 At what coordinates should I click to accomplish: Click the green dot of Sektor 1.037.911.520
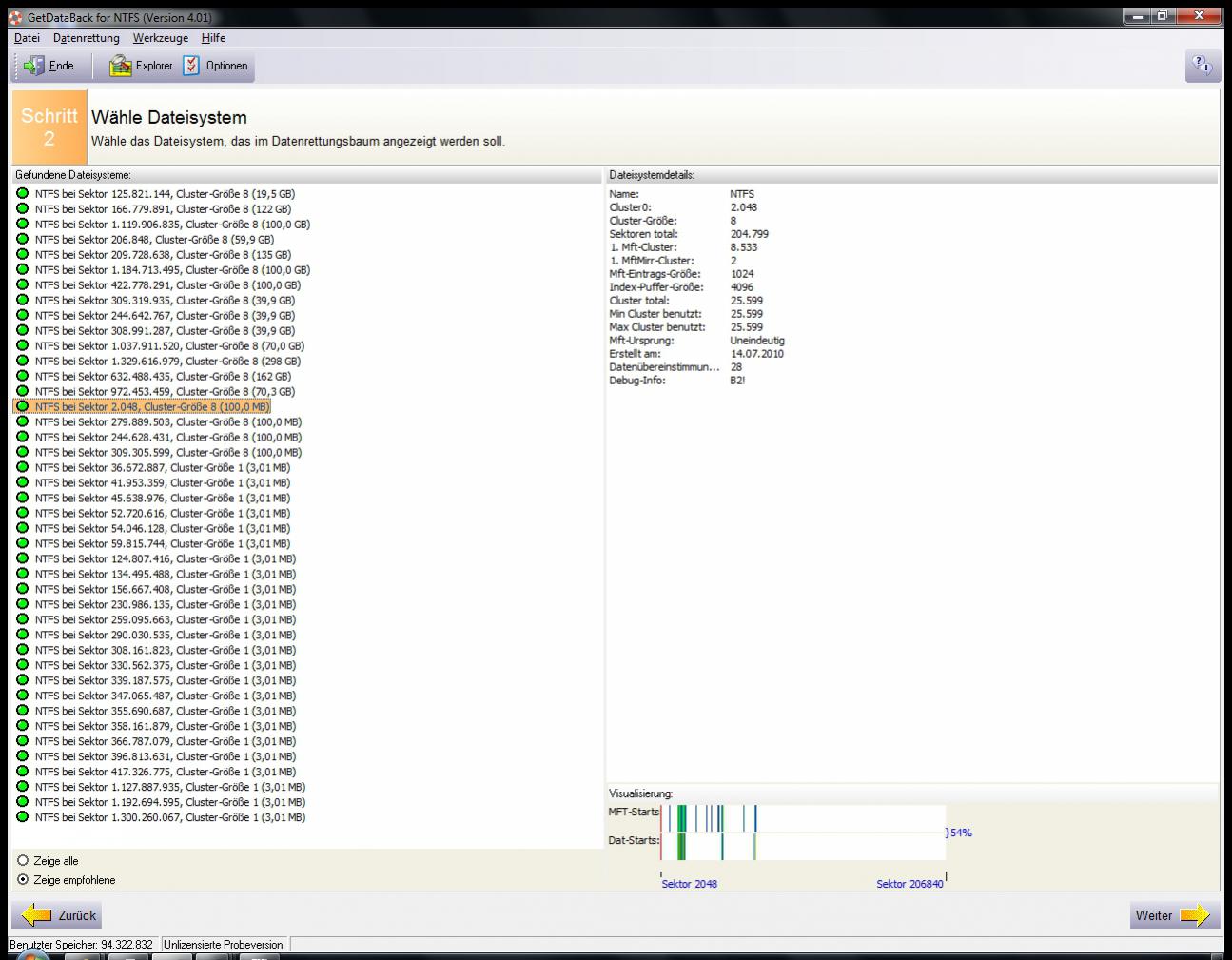pyautogui.click(x=23, y=346)
